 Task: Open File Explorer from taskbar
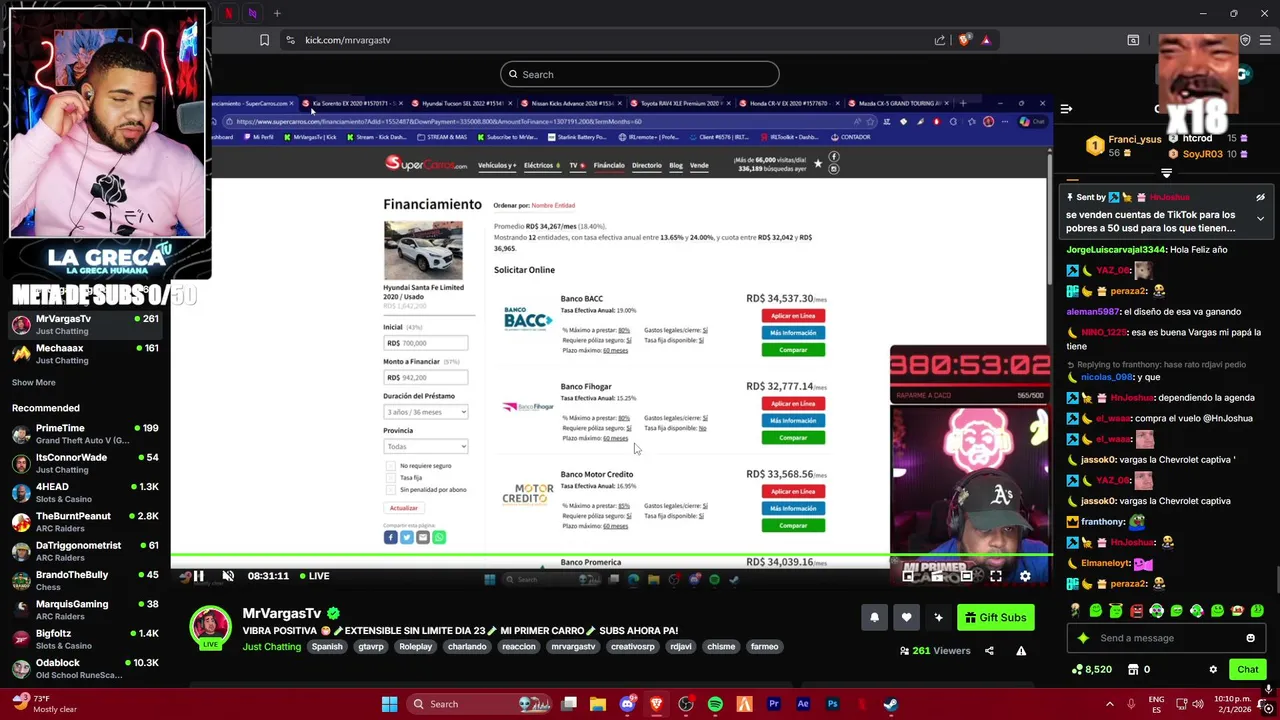click(598, 704)
